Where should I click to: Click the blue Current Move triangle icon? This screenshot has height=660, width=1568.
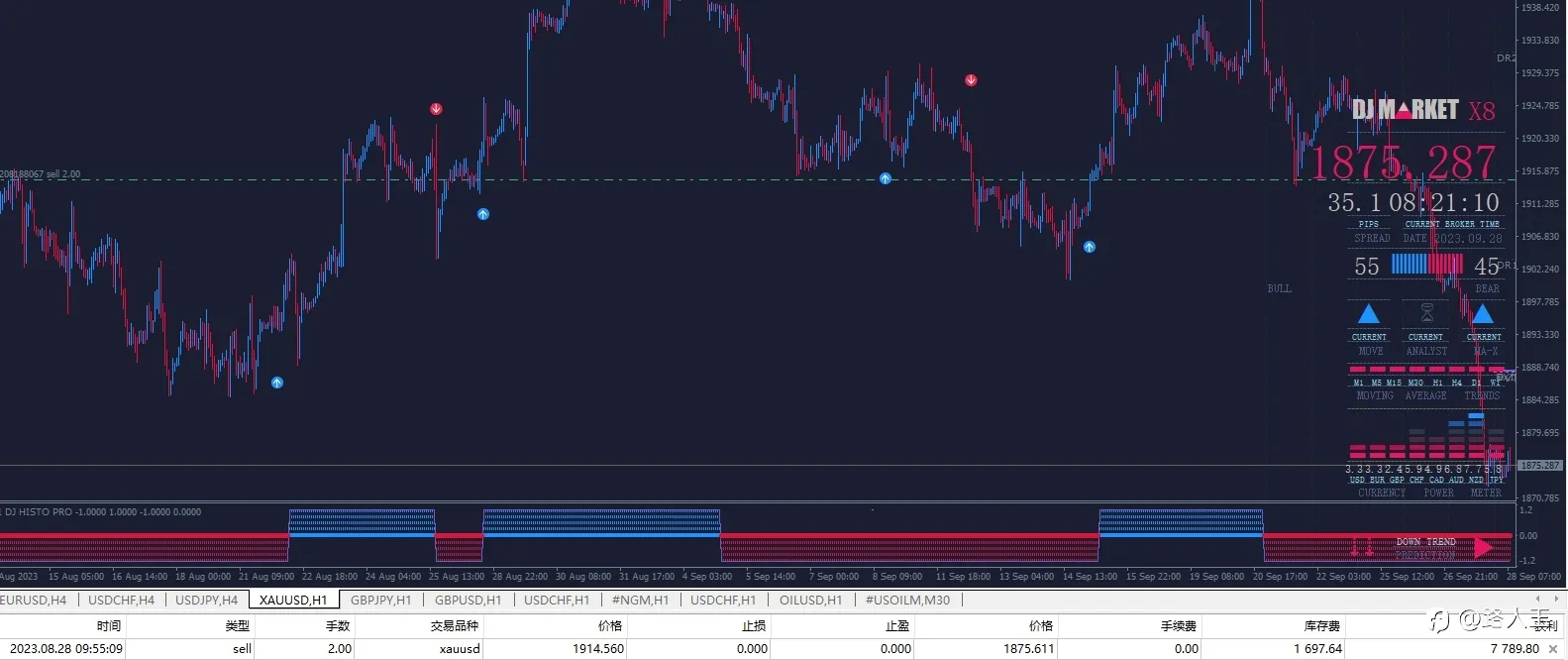[x=1368, y=314]
